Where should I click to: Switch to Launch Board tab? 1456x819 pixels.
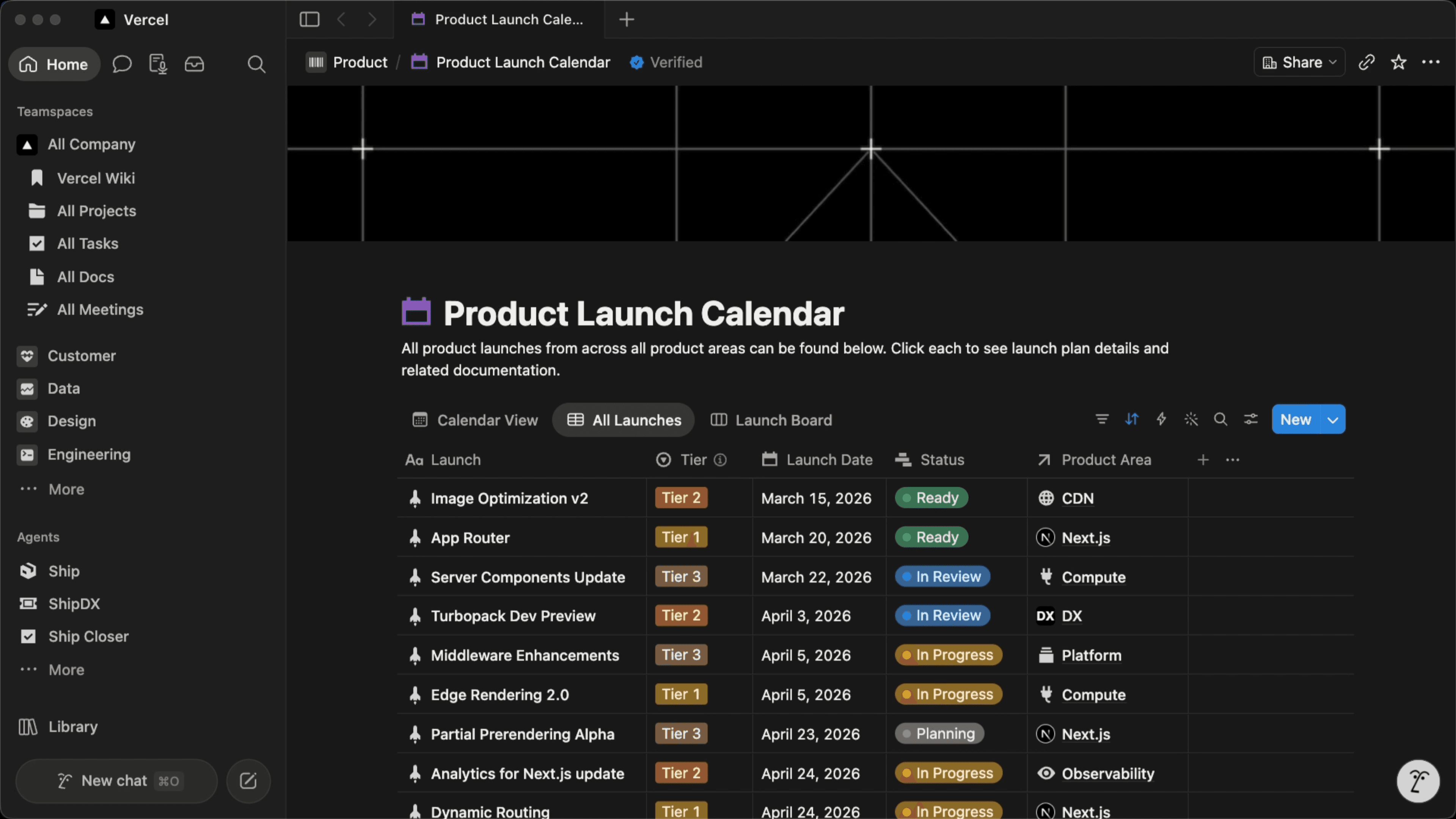click(x=771, y=420)
